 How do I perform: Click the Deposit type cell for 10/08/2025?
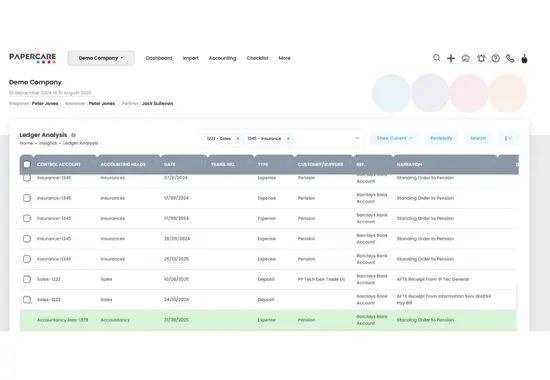[266, 279]
